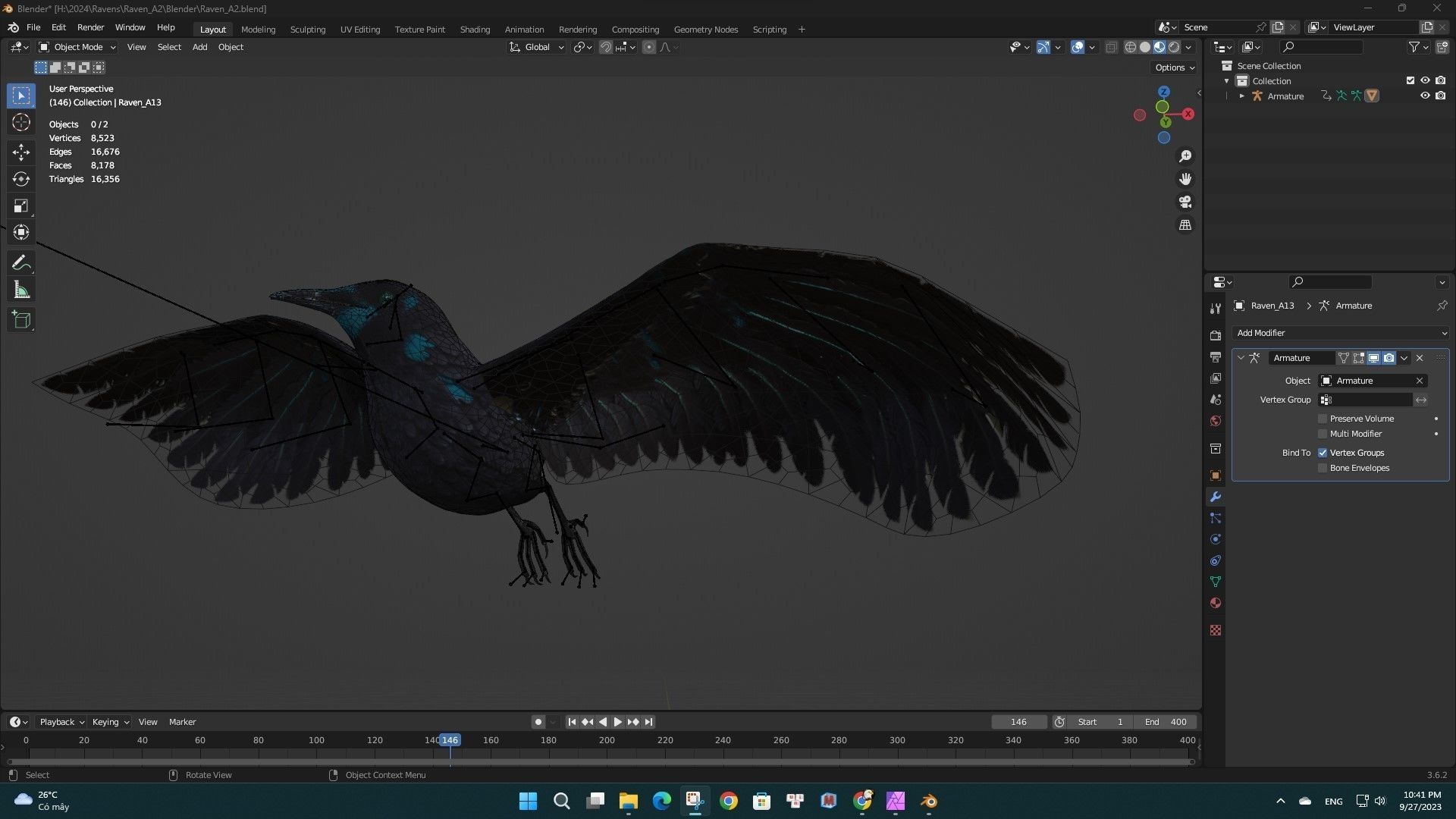Open the Particles properties tab

point(1216,518)
